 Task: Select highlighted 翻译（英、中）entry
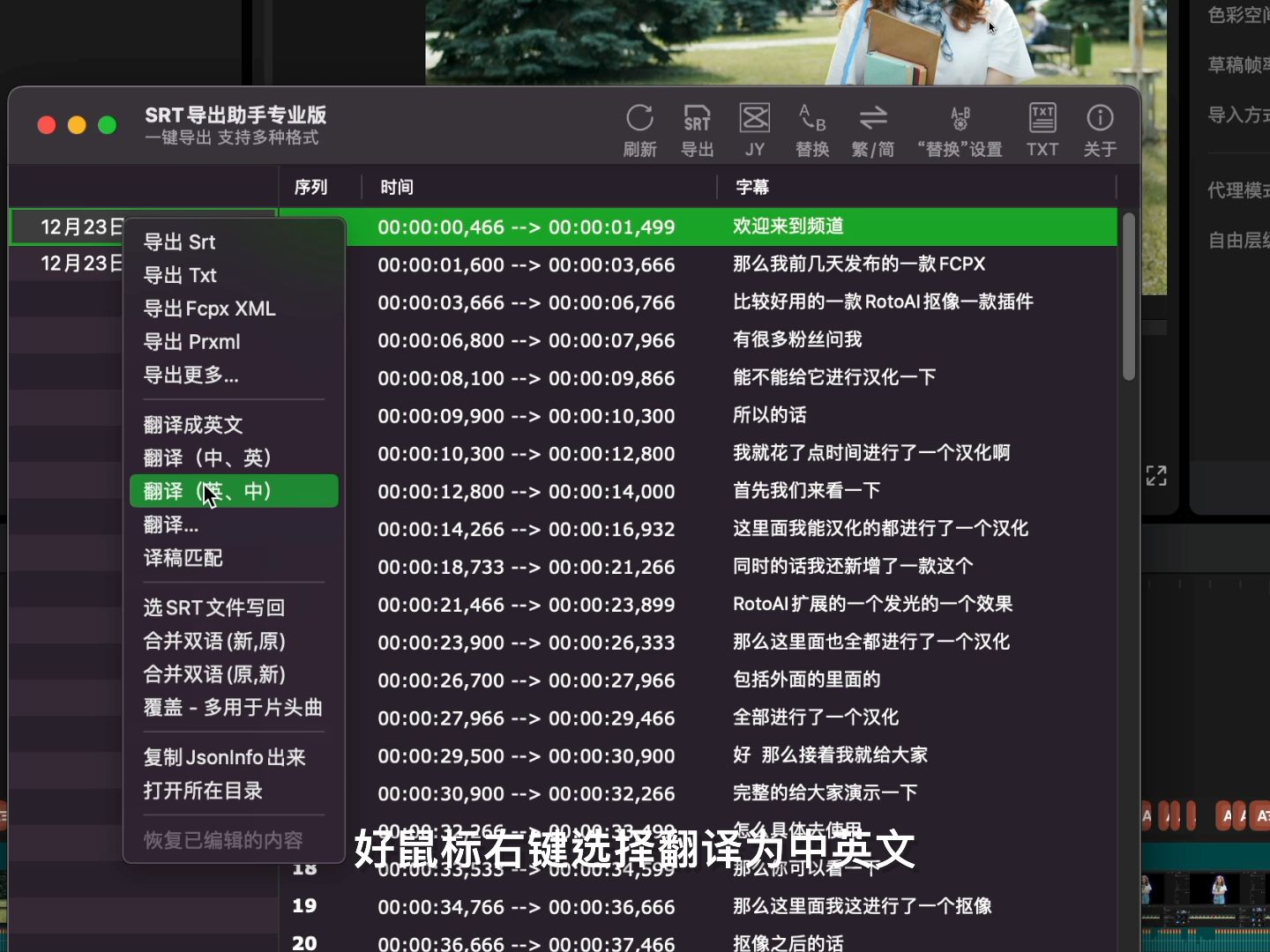(234, 491)
